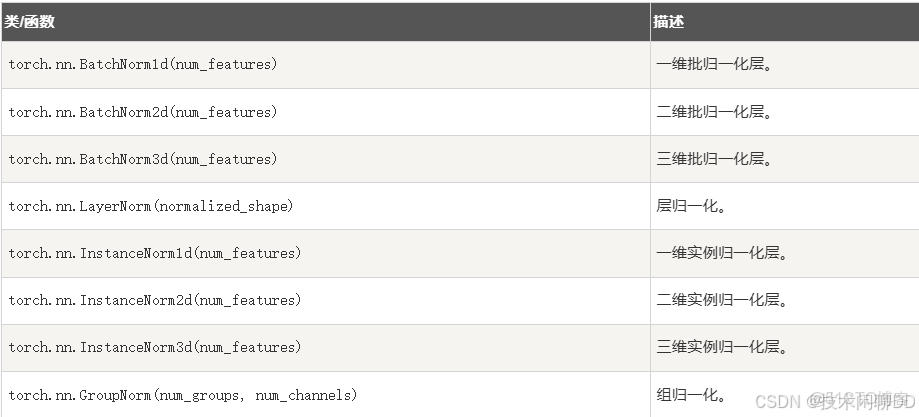Select the torch.nn.BatchNorm1d(num_features) cell
The image size is (919, 417).
[143, 65]
